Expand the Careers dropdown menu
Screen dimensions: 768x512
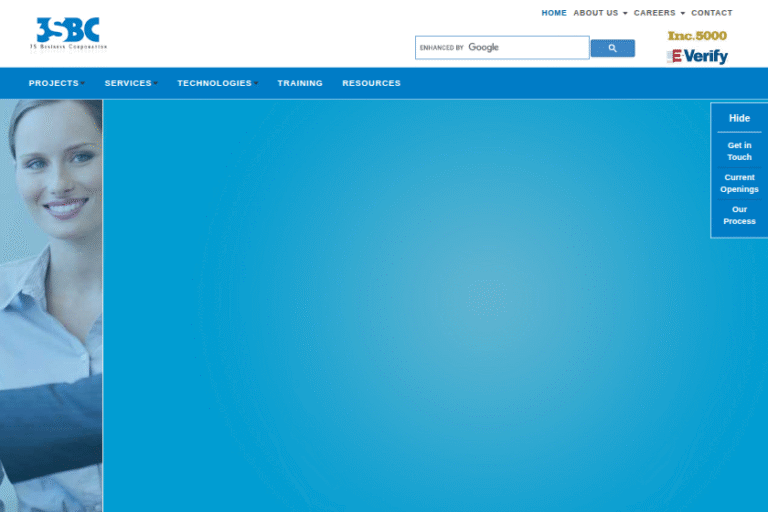click(659, 13)
